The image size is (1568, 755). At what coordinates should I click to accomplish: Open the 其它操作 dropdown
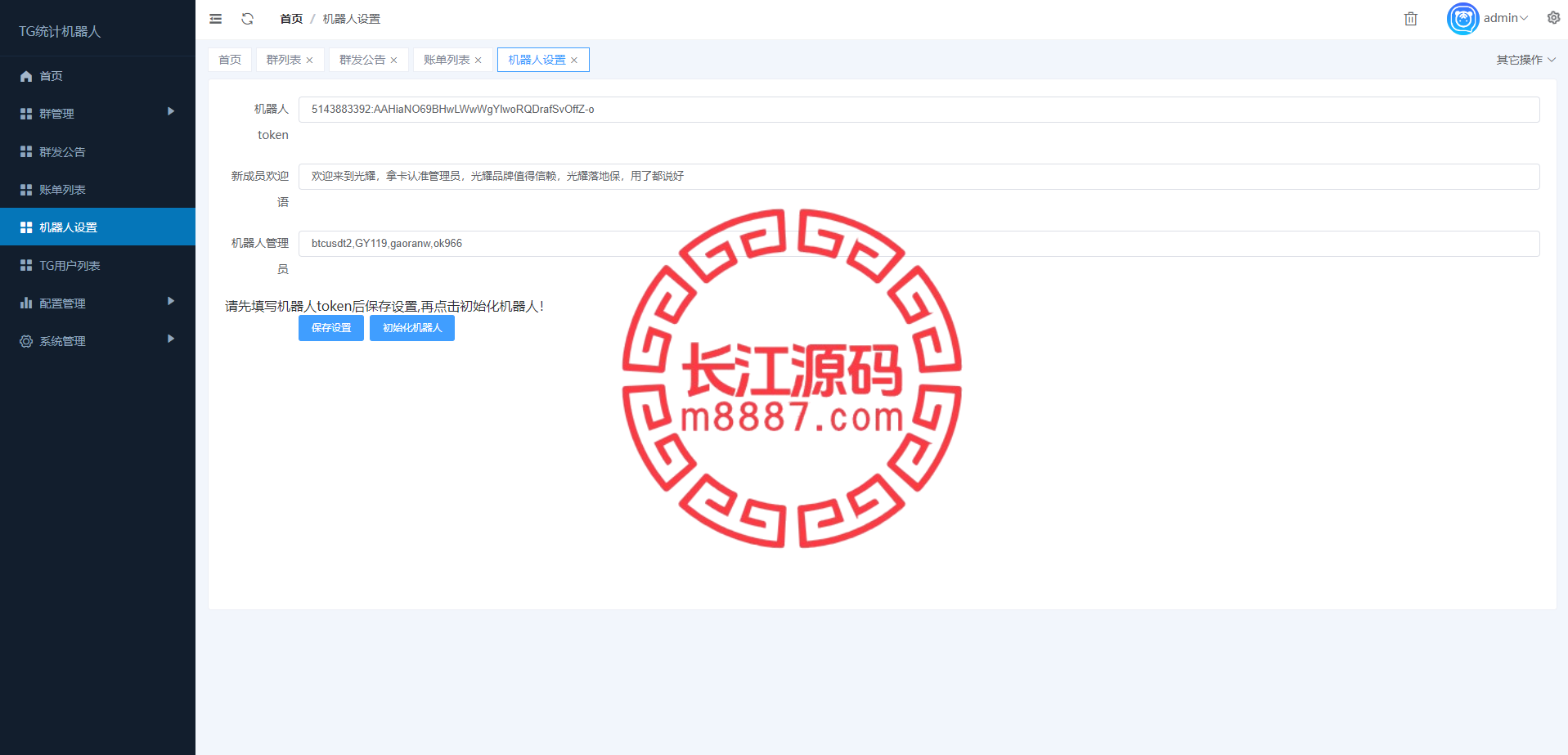pos(1526,60)
